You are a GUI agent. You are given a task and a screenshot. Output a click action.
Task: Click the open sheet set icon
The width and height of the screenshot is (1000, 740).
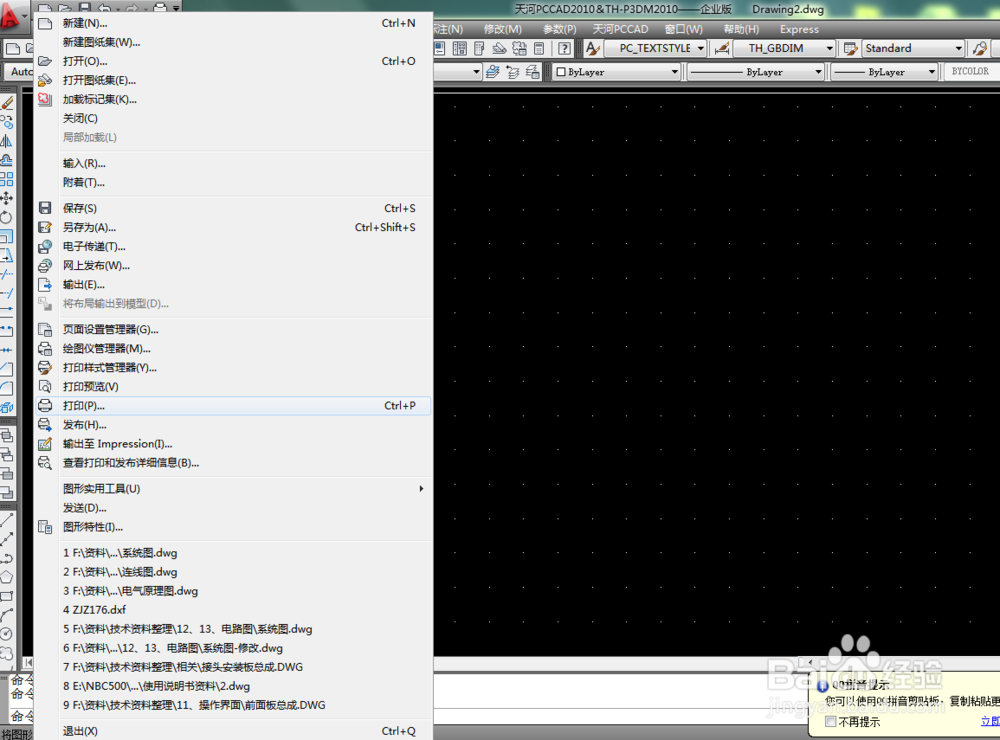(45, 80)
